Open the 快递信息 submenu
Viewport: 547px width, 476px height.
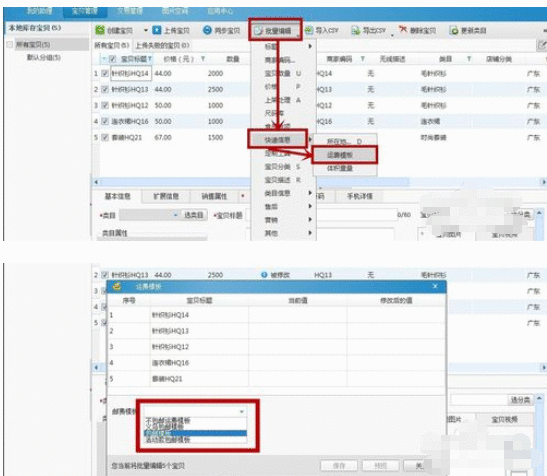coord(278,140)
